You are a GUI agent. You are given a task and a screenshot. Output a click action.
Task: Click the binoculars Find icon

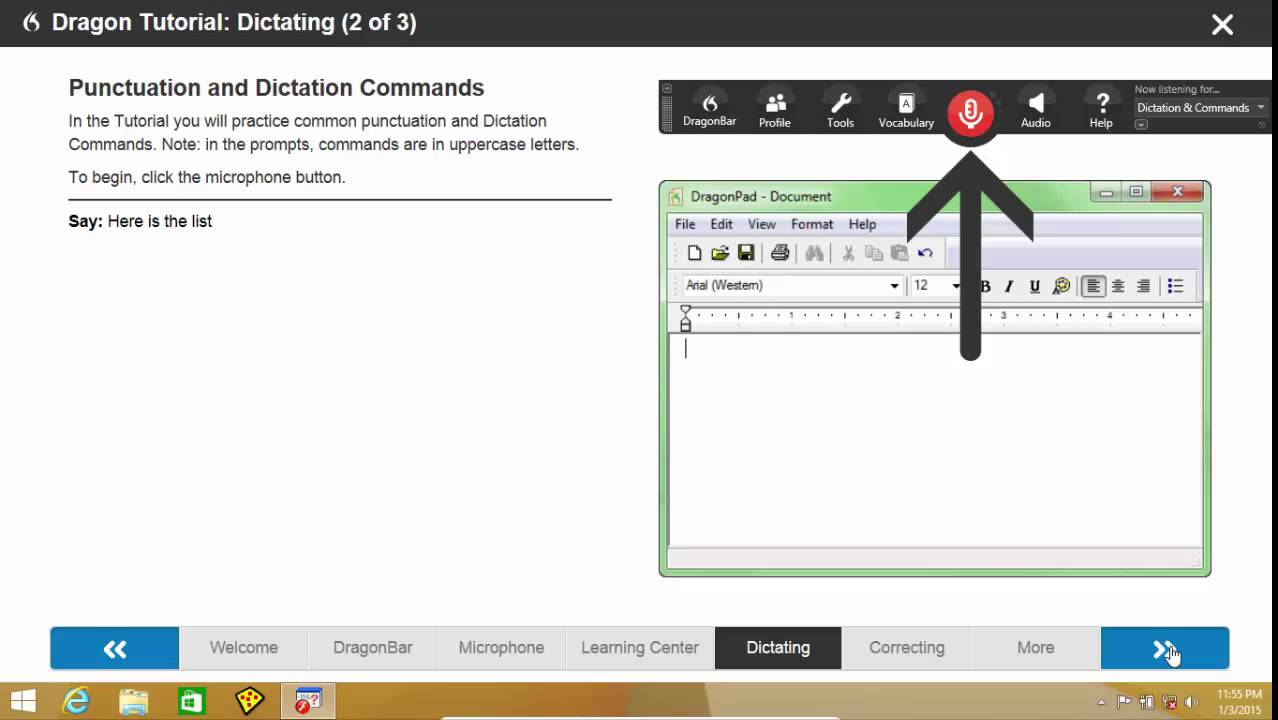point(814,253)
